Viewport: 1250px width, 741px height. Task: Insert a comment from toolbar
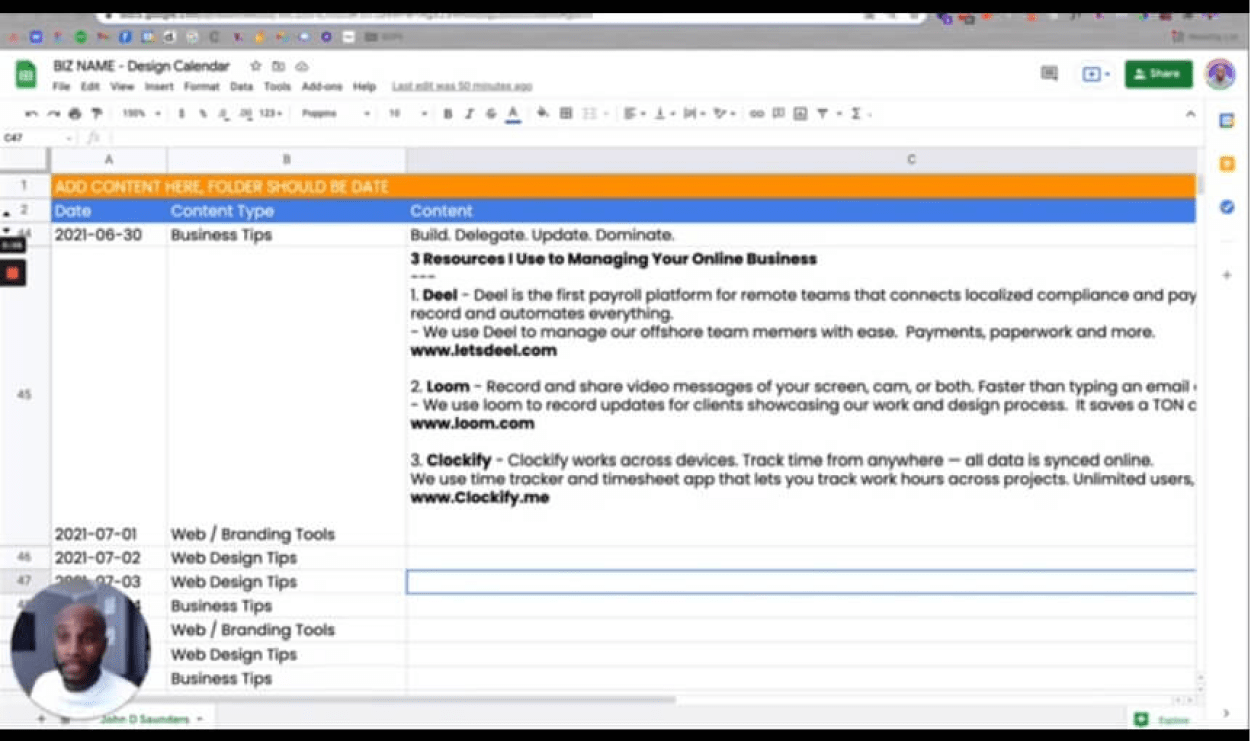[778, 114]
